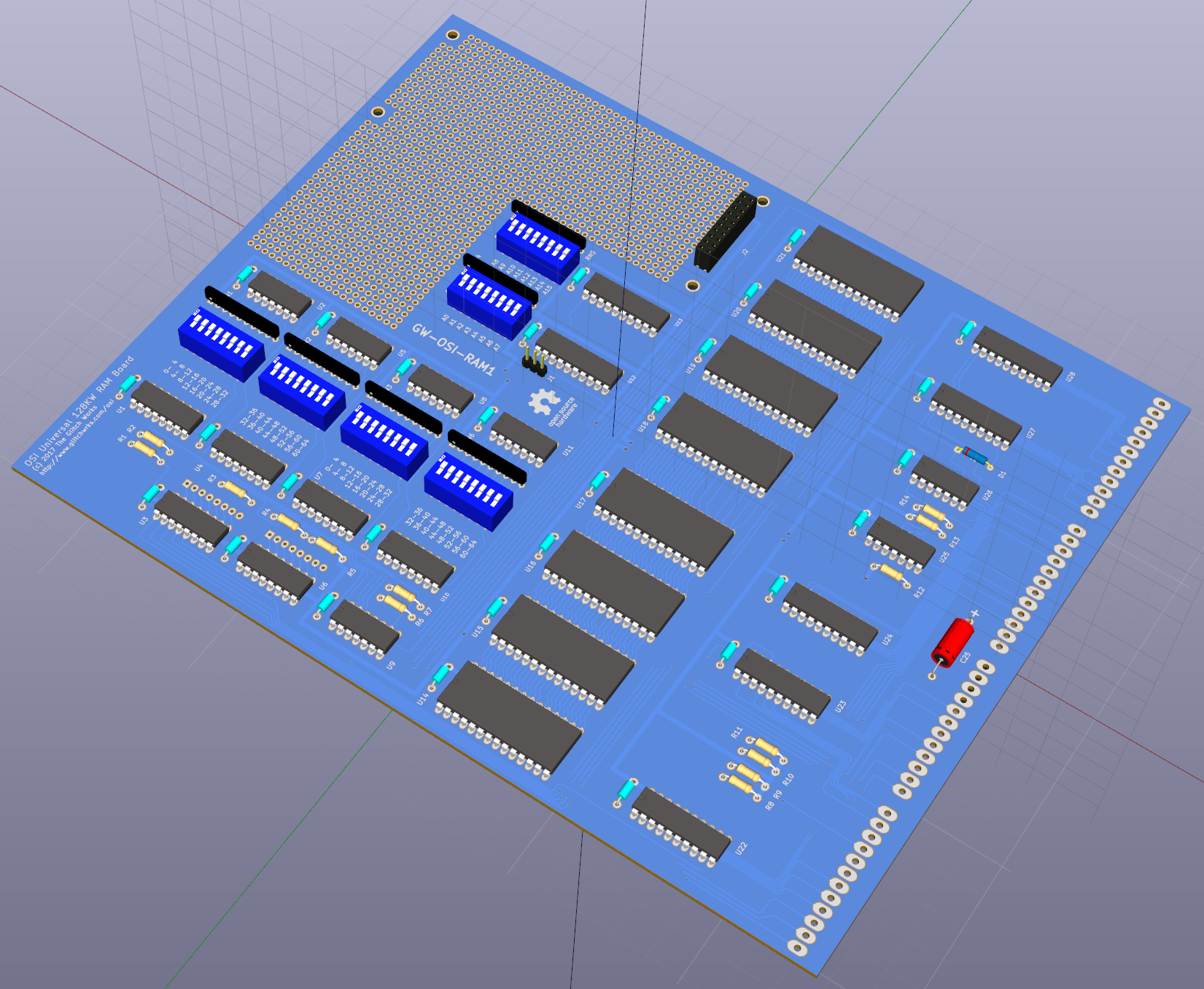Viewport: 1204px width, 989px height.
Task: Select the U27 chip above the diode
Action: pyautogui.click(x=976, y=414)
